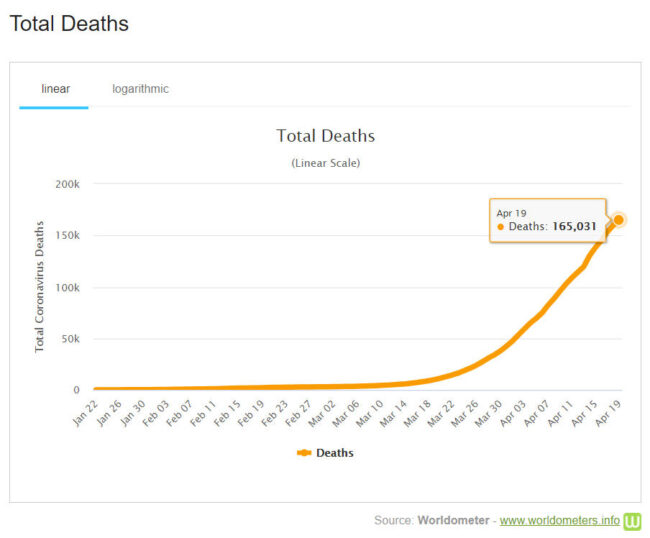Click the 50k y-axis label
The image size is (650, 538).
coord(70,339)
